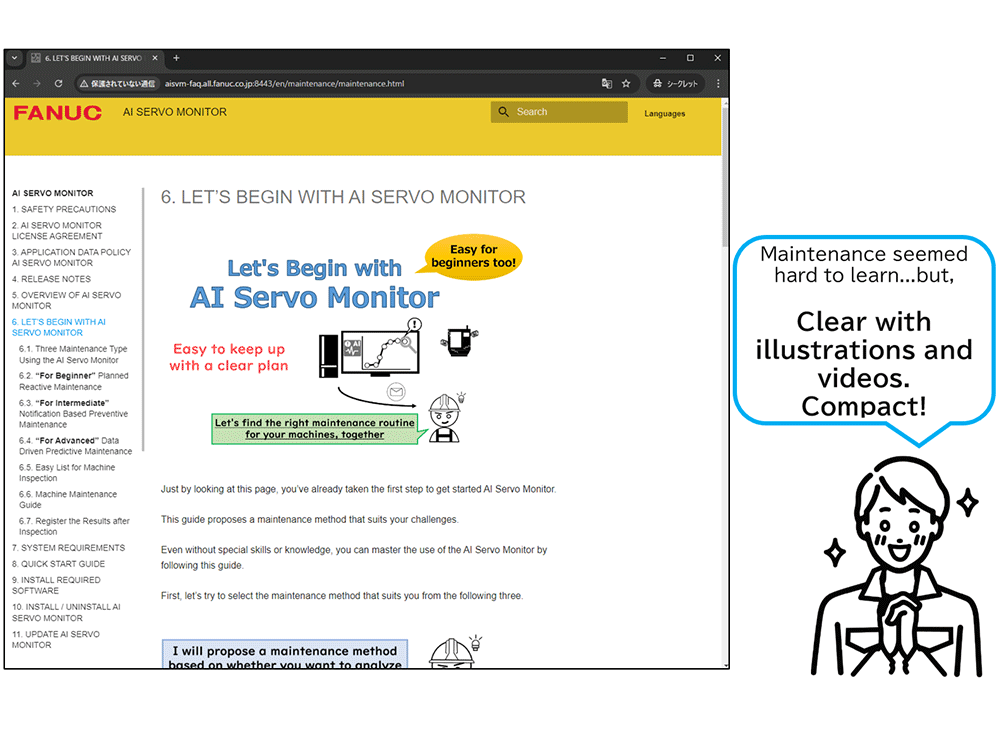1000x750 pixels.
Task: Open 6.4 For Advanced Data Driven Predictive
Action: 75,446
